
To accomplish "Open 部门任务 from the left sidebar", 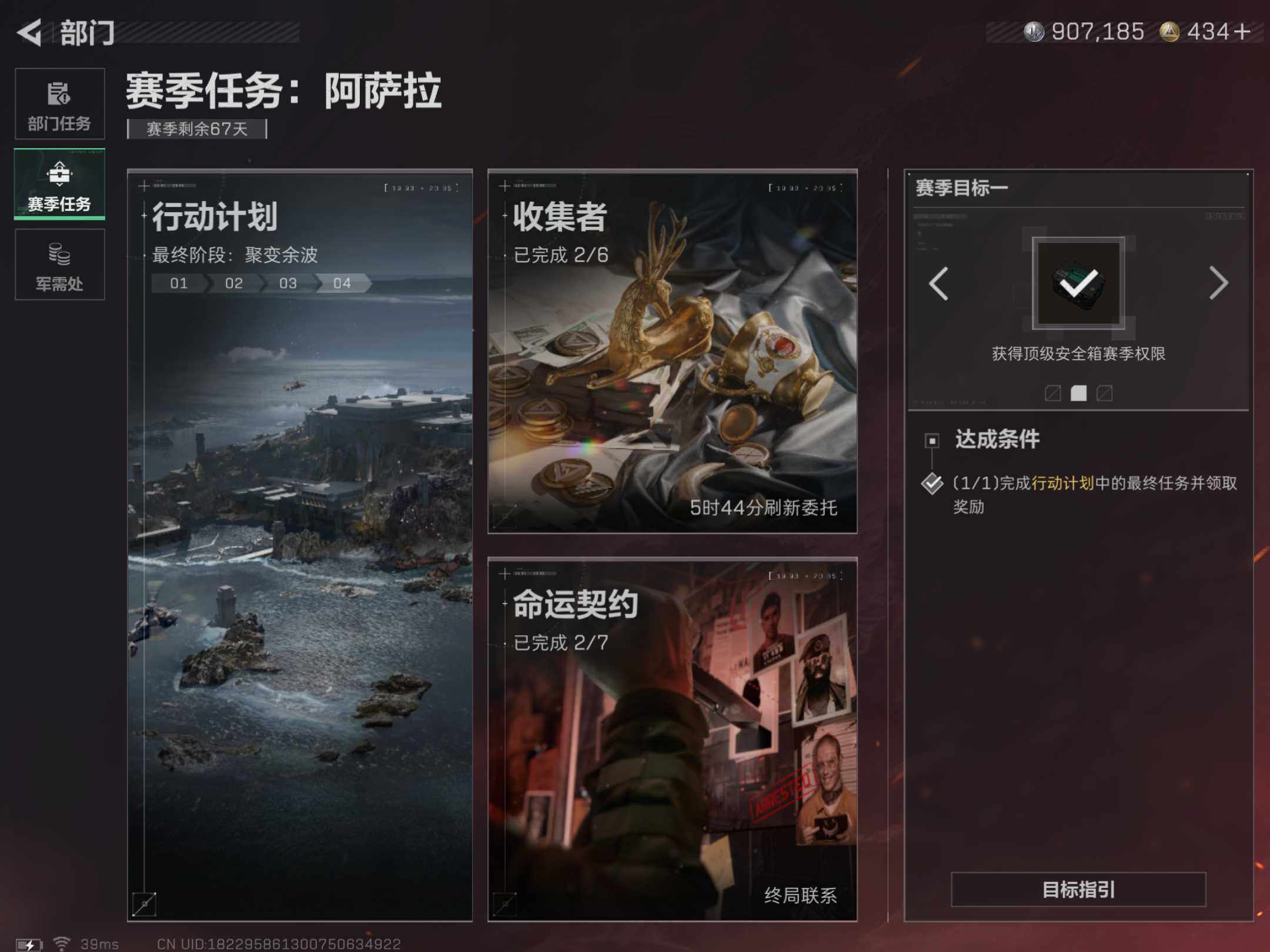I will [x=60, y=103].
